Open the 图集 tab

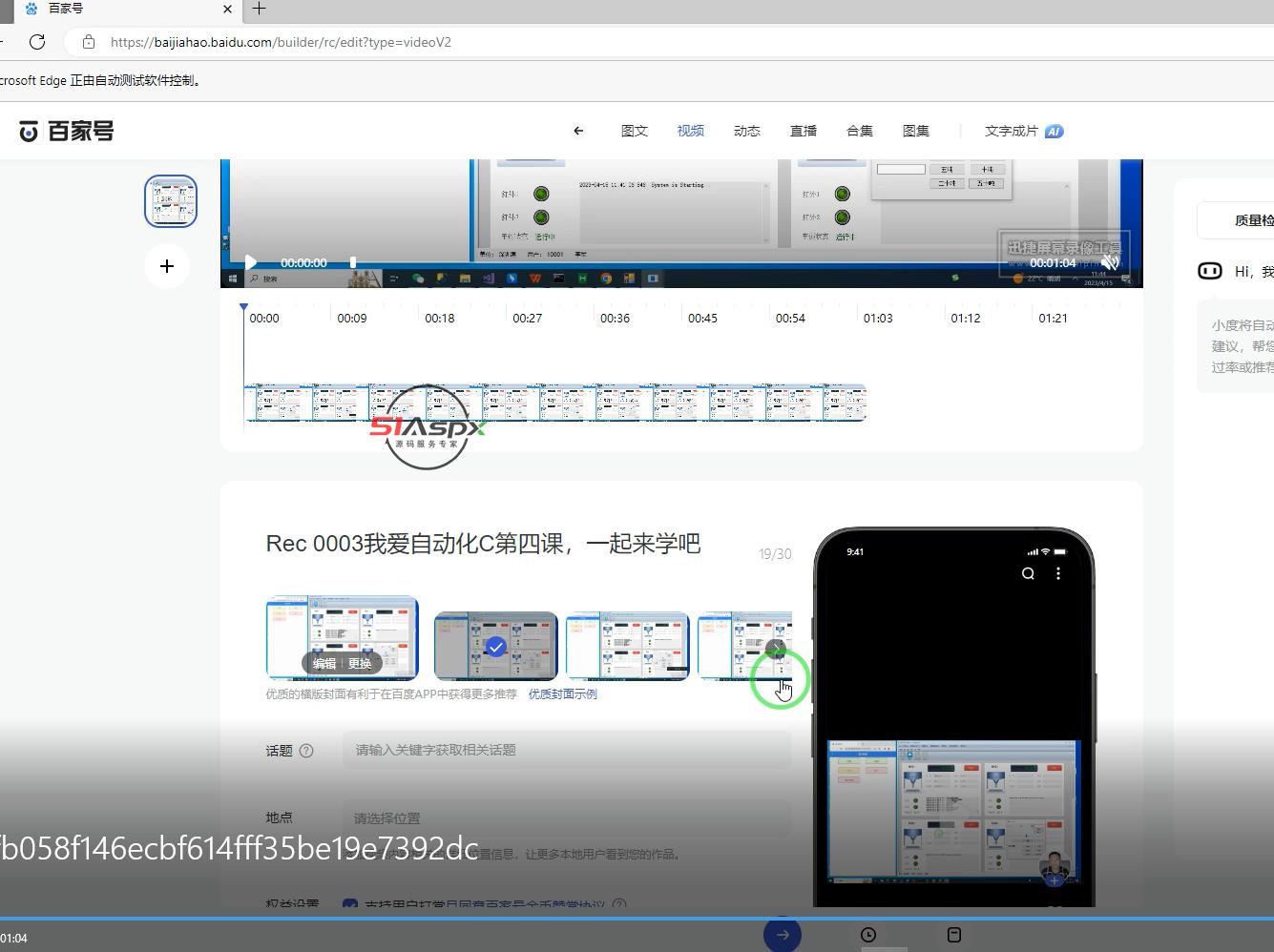tap(916, 131)
